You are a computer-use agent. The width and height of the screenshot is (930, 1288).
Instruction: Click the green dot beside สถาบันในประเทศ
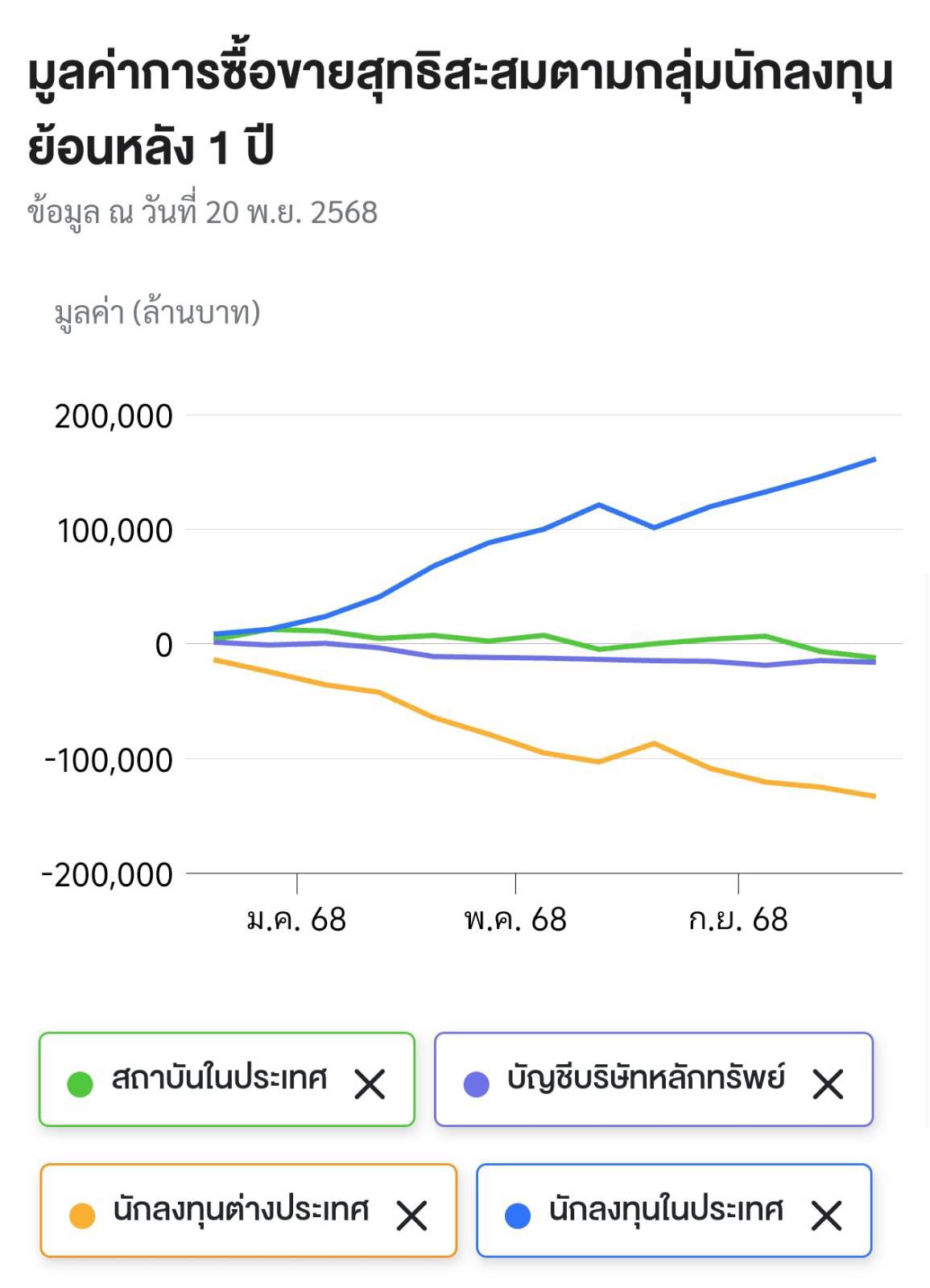click(81, 1084)
